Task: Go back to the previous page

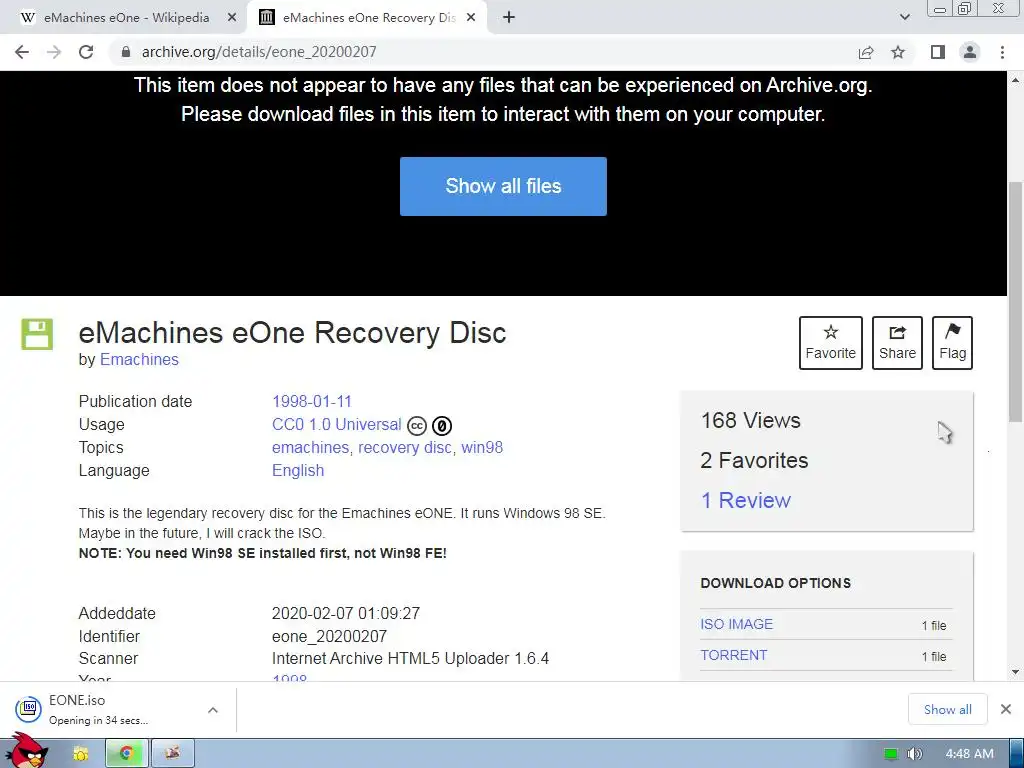Action: coord(22,52)
